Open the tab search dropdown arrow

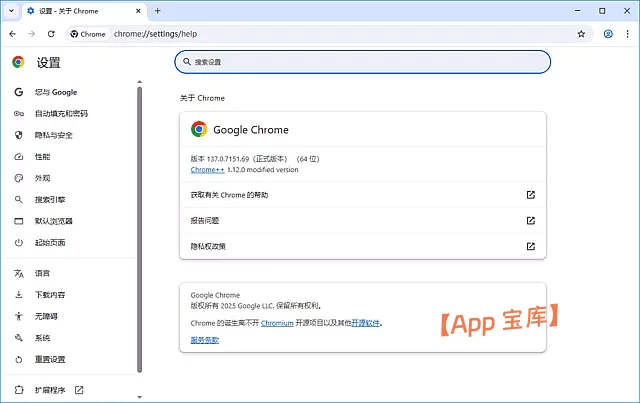pos(11,11)
